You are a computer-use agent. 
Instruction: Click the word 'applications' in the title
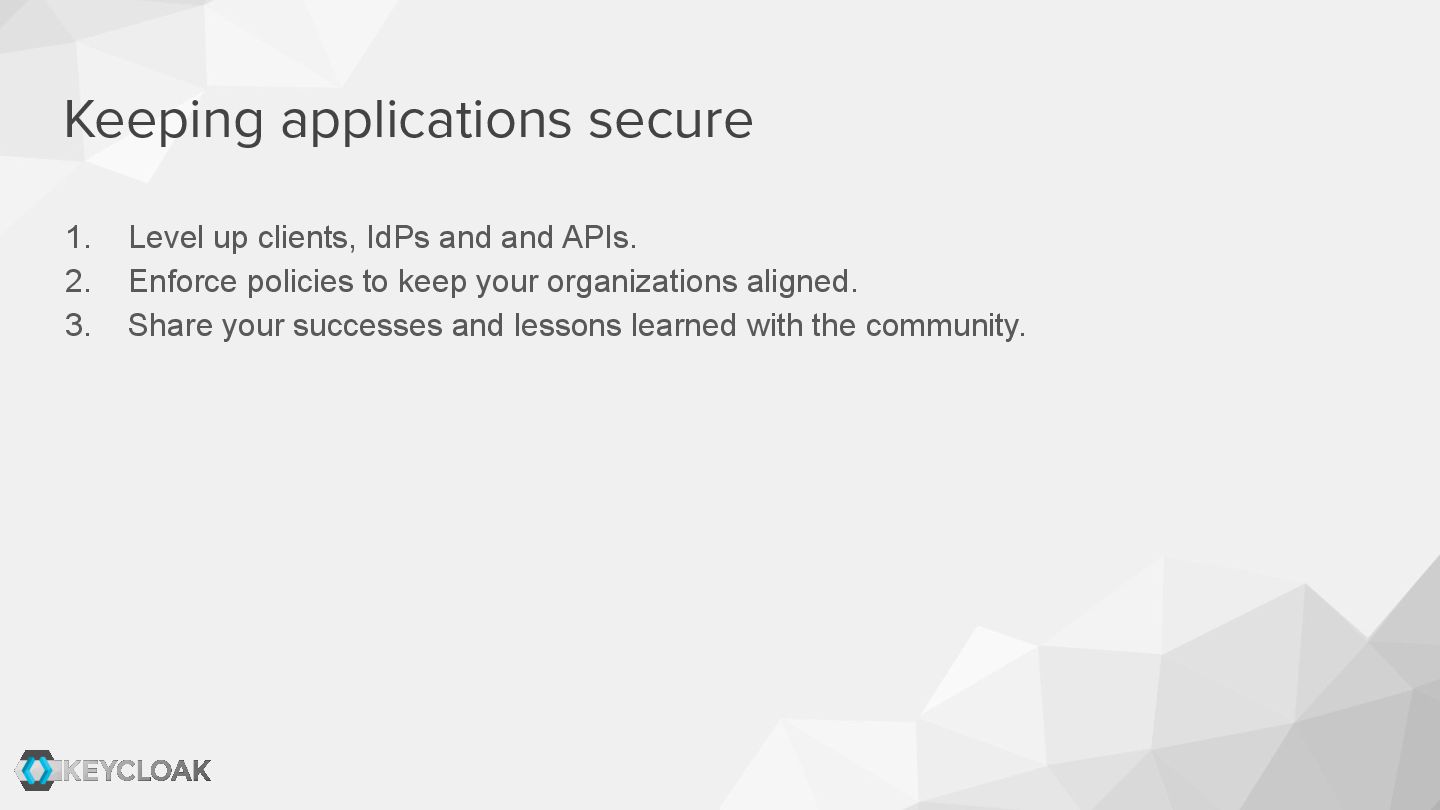tap(425, 120)
